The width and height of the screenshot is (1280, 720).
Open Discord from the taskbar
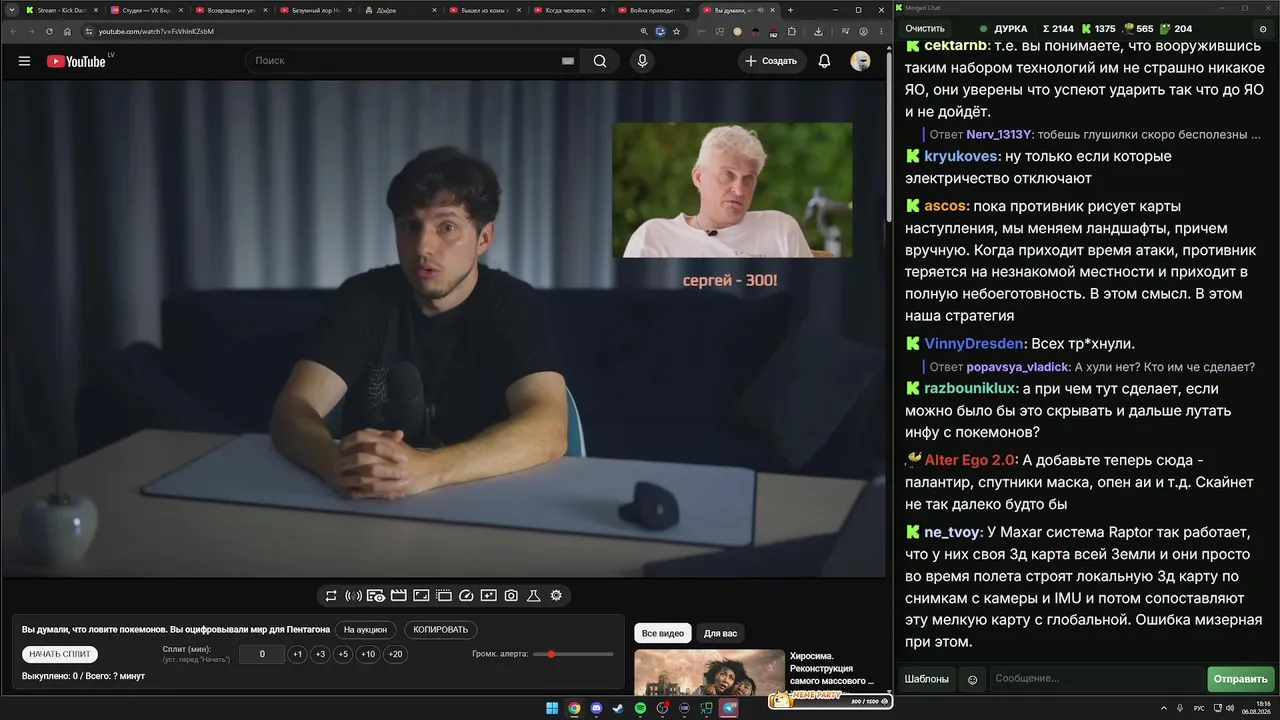pos(596,708)
